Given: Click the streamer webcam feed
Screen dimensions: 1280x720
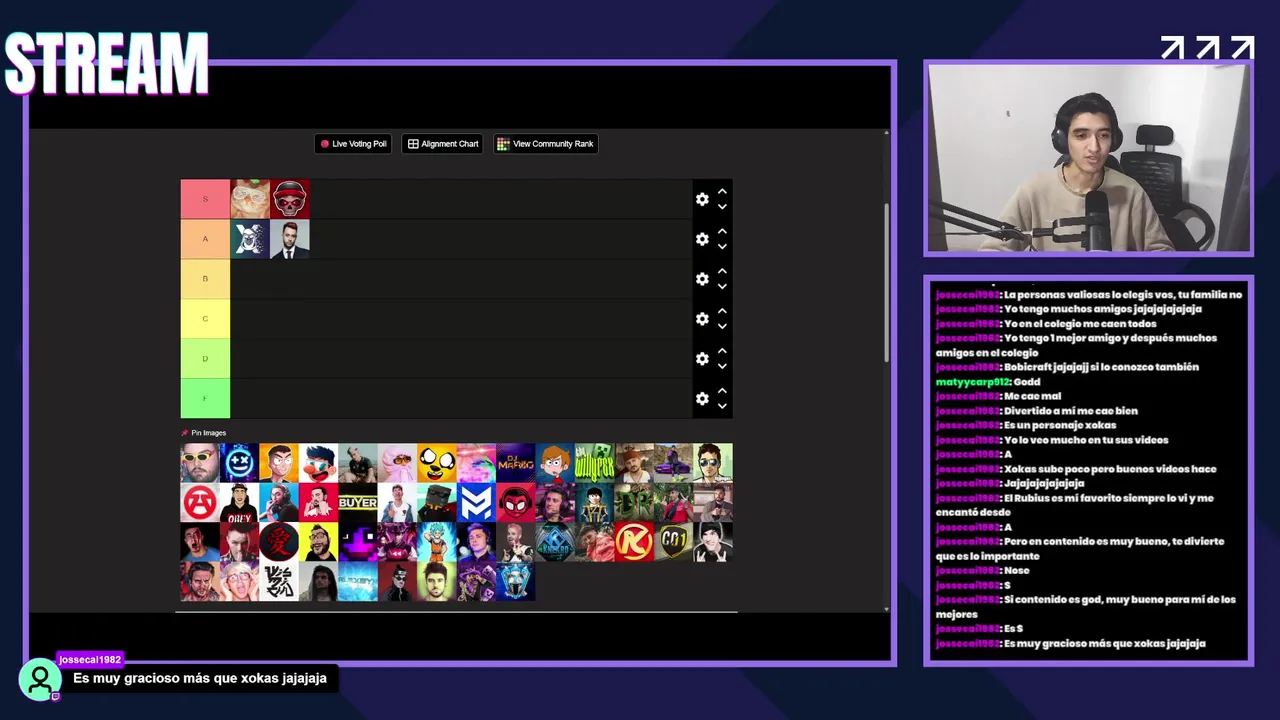Looking at the screenshot, I should pos(1088,158).
